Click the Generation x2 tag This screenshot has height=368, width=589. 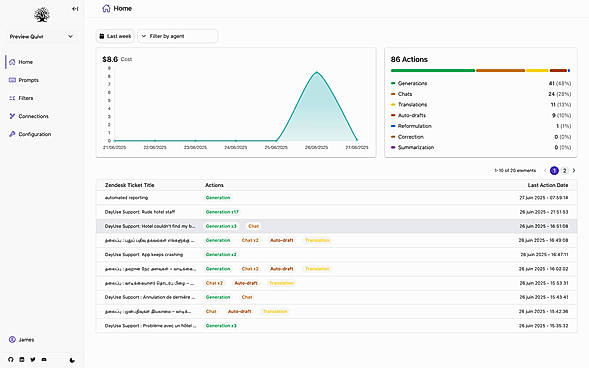(x=221, y=255)
